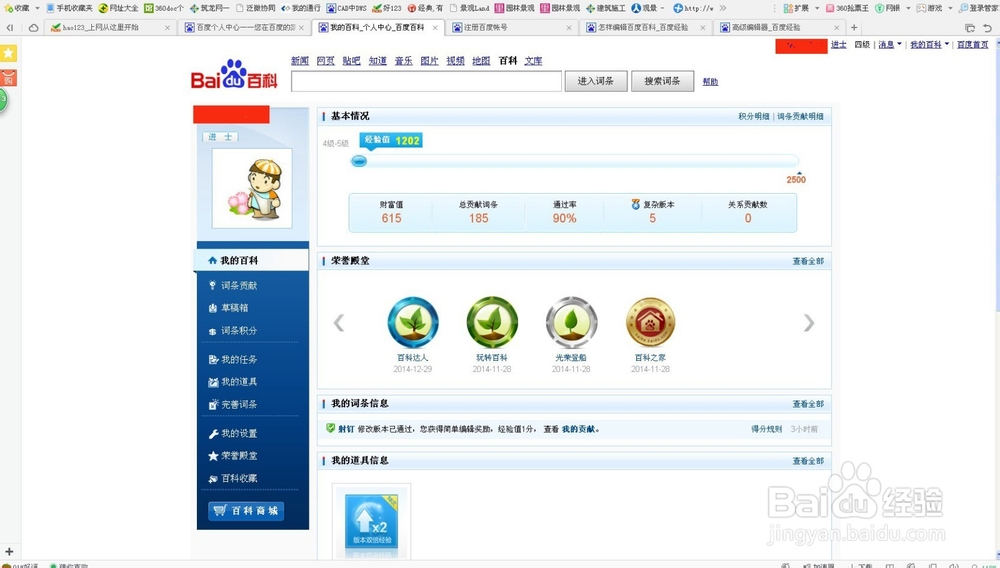Switch to 百度个人中心 browser tab
This screenshot has width=1000, height=568.
click(244, 27)
